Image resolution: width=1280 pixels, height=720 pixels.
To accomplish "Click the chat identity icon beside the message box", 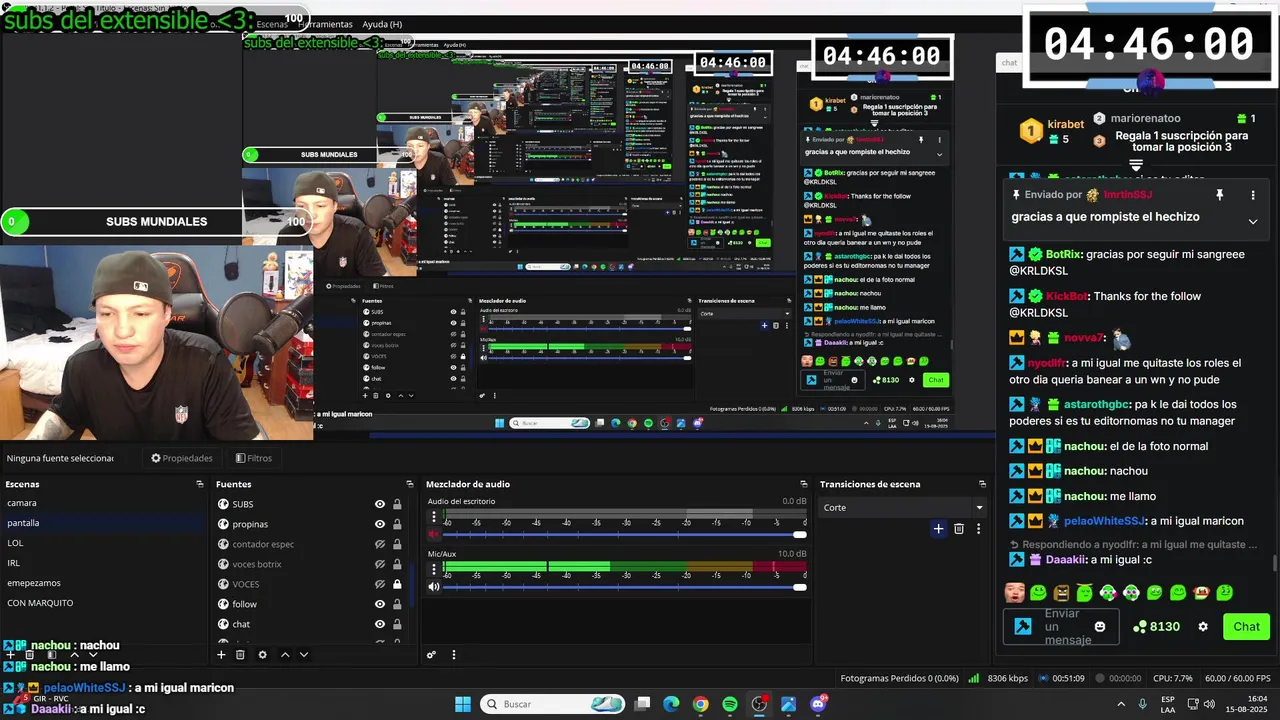I will (x=1023, y=627).
